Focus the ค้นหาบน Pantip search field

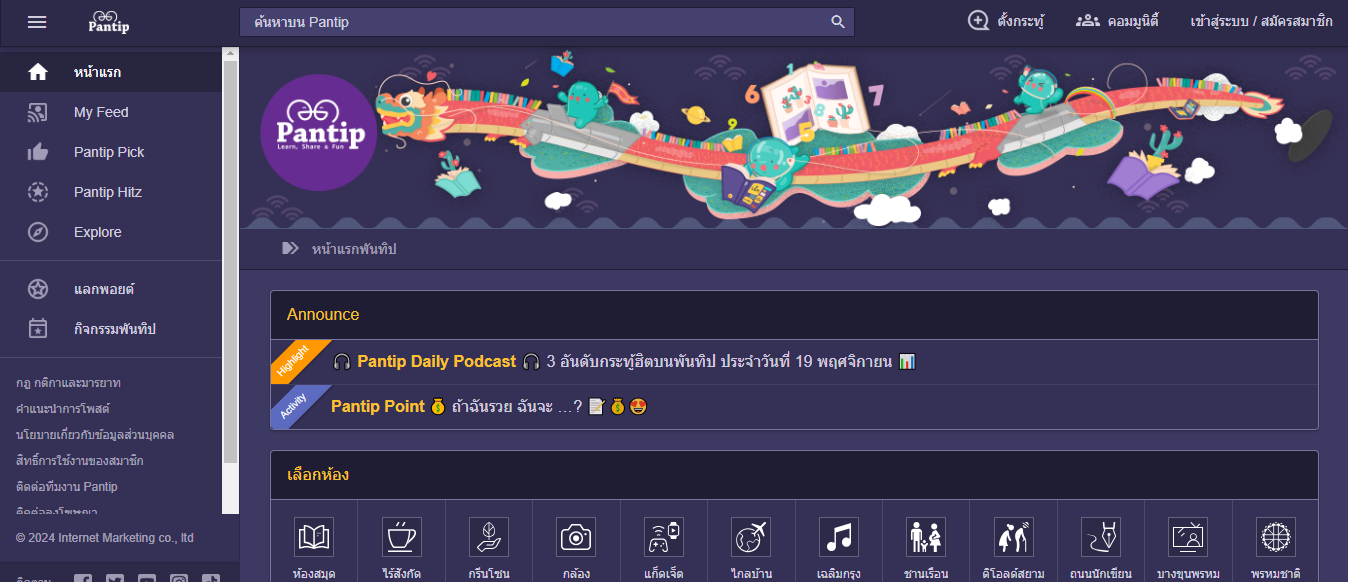[547, 22]
